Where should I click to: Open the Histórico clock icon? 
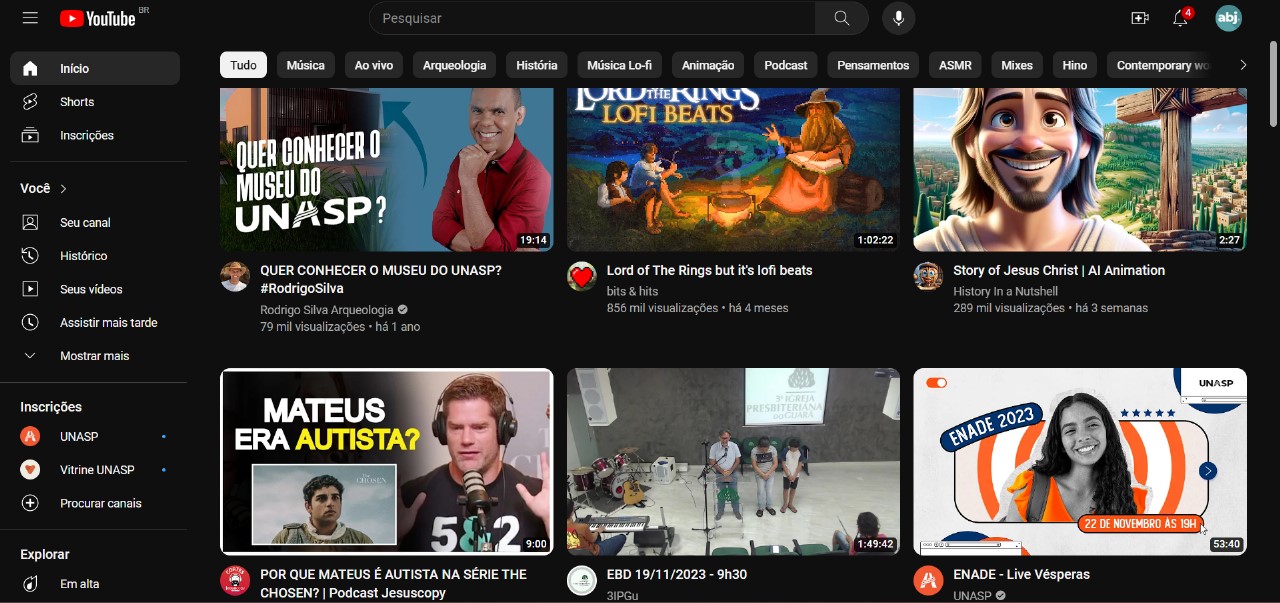[x=30, y=256]
